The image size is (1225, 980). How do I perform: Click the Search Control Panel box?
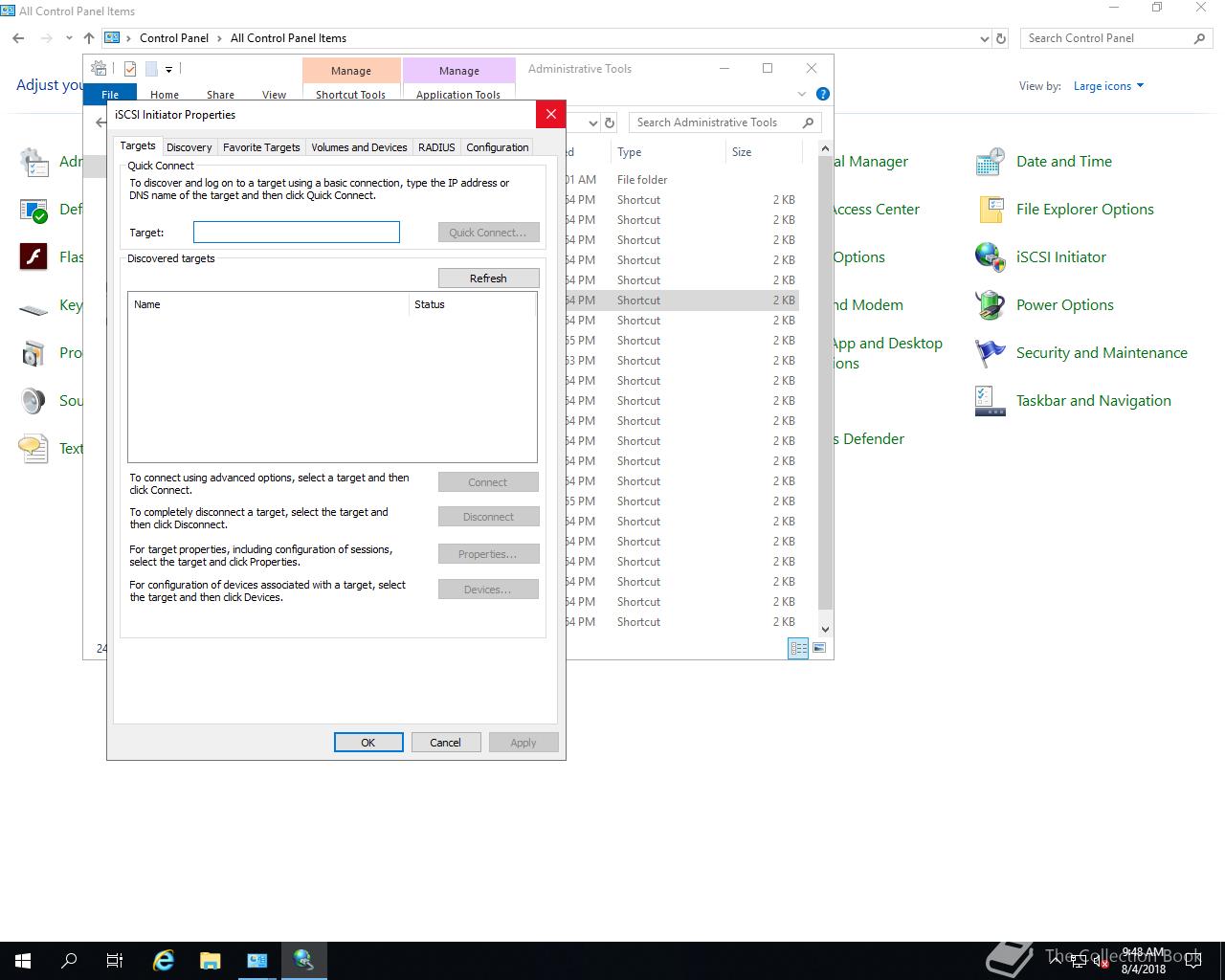[1116, 38]
